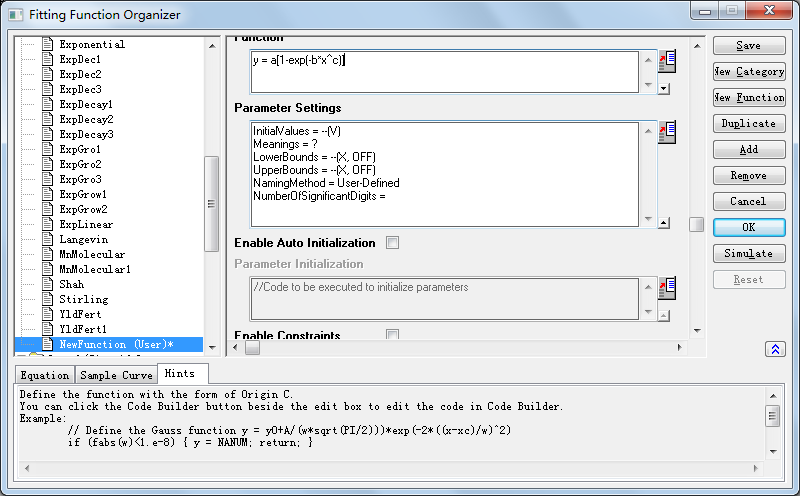Click the Simulate button
Image resolution: width=800 pixels, height=496 pixels.
[x=748, y=253]
